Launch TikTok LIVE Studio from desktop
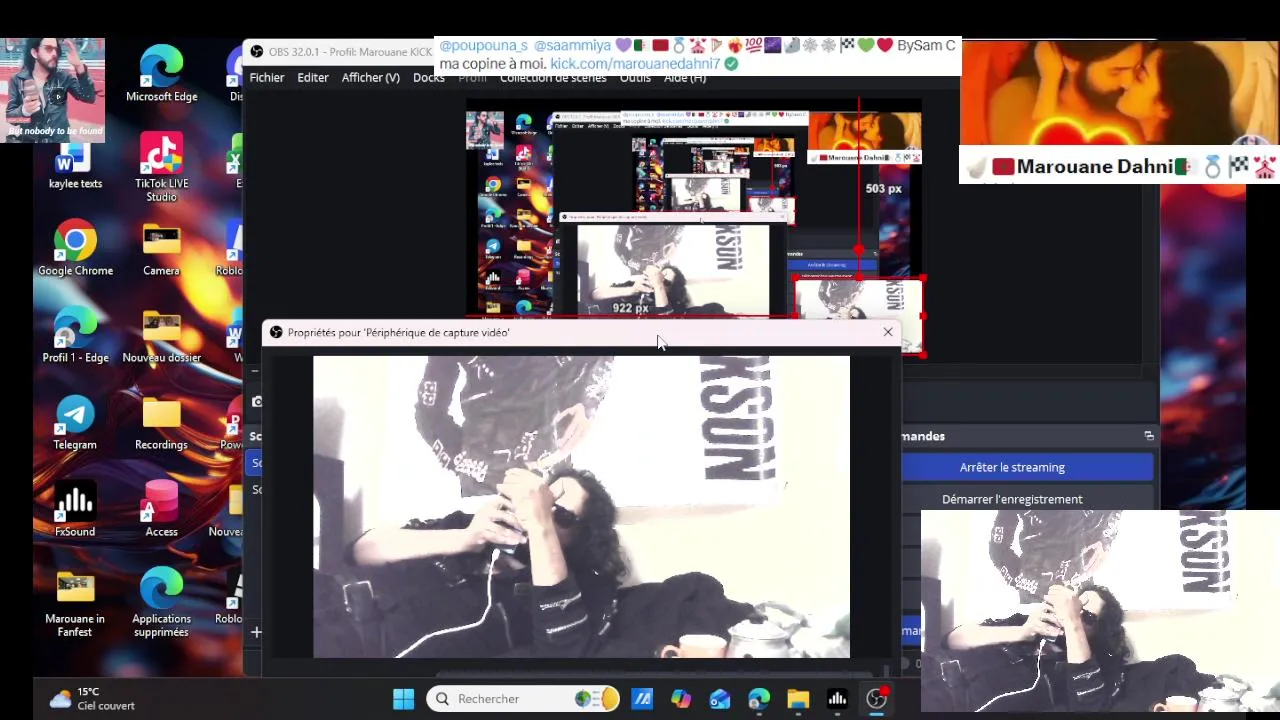Viewport: 1280px width, 720px height. pos(161,167)
